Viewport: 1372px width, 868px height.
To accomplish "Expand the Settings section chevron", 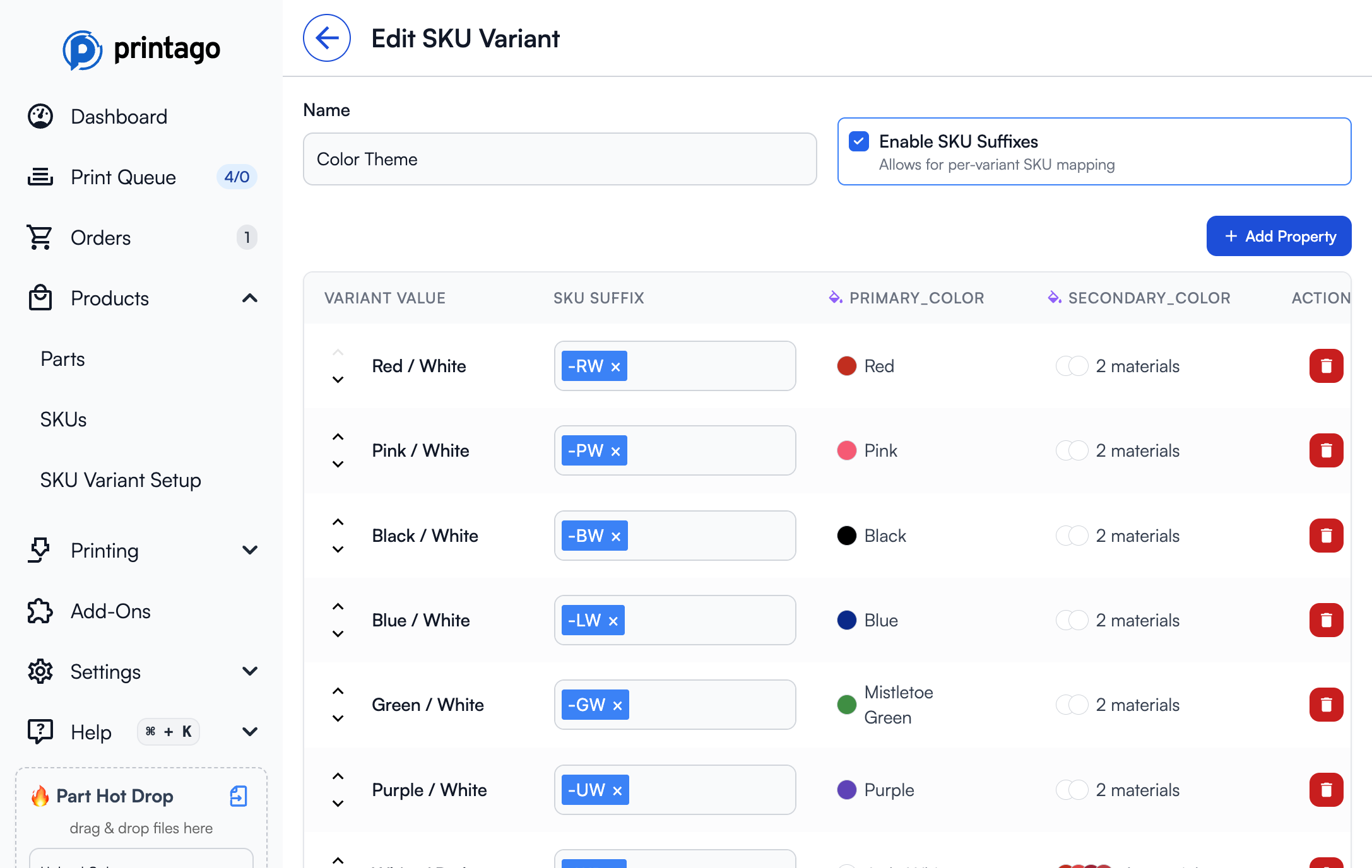I will click(250, 671).
